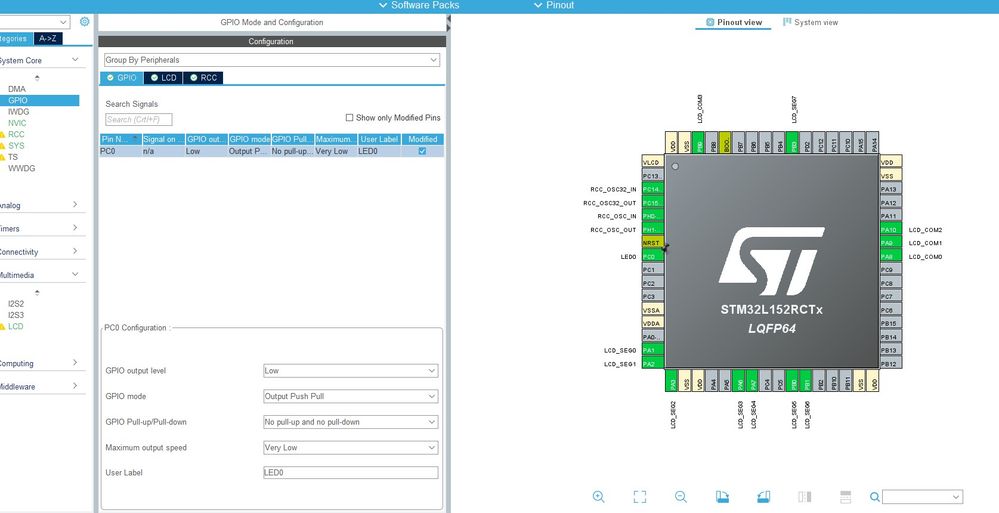Select the PA10 pin labeled LCD_COM2
The image size is (999, 513).
tap(890, 229)
